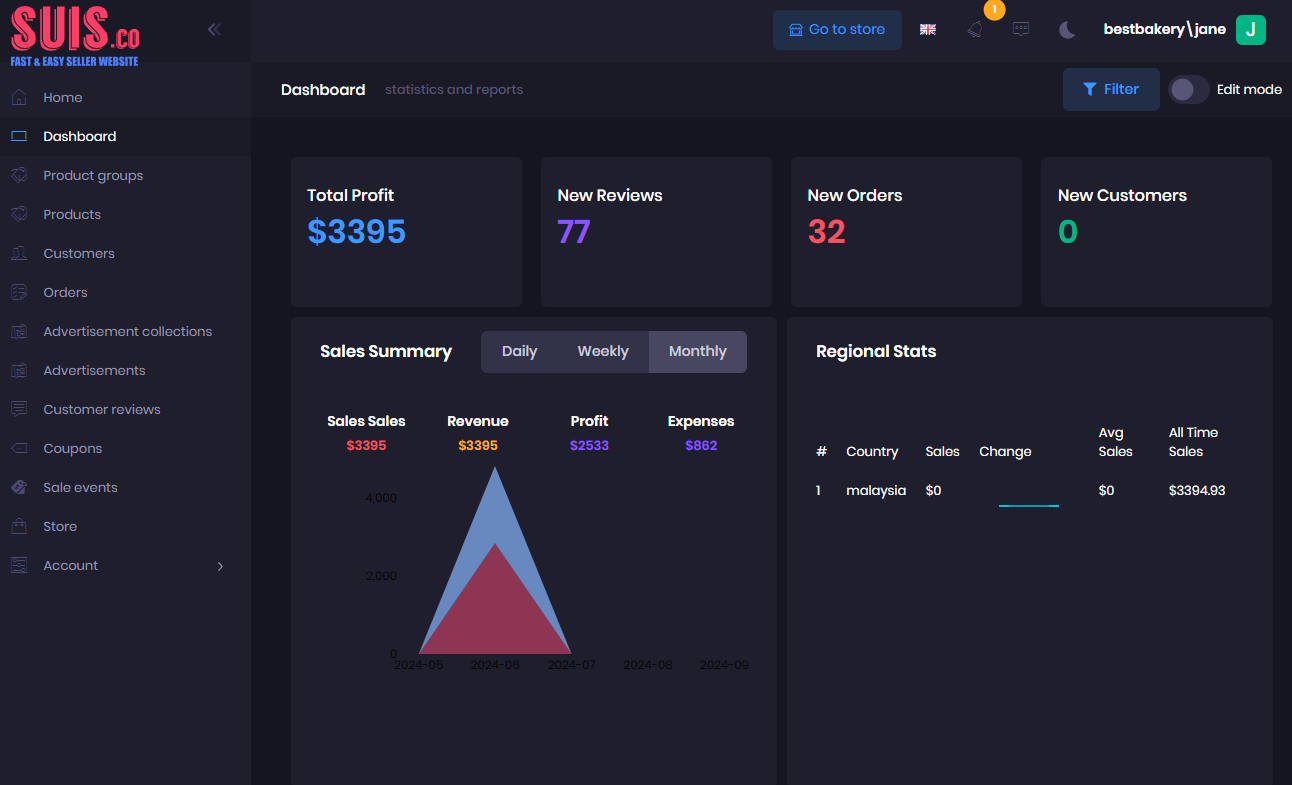Select the Monthly summary view
Image resolution: width=1292 pixels, height=785 pixels.
pyautogui.click(x=697, y=352)
